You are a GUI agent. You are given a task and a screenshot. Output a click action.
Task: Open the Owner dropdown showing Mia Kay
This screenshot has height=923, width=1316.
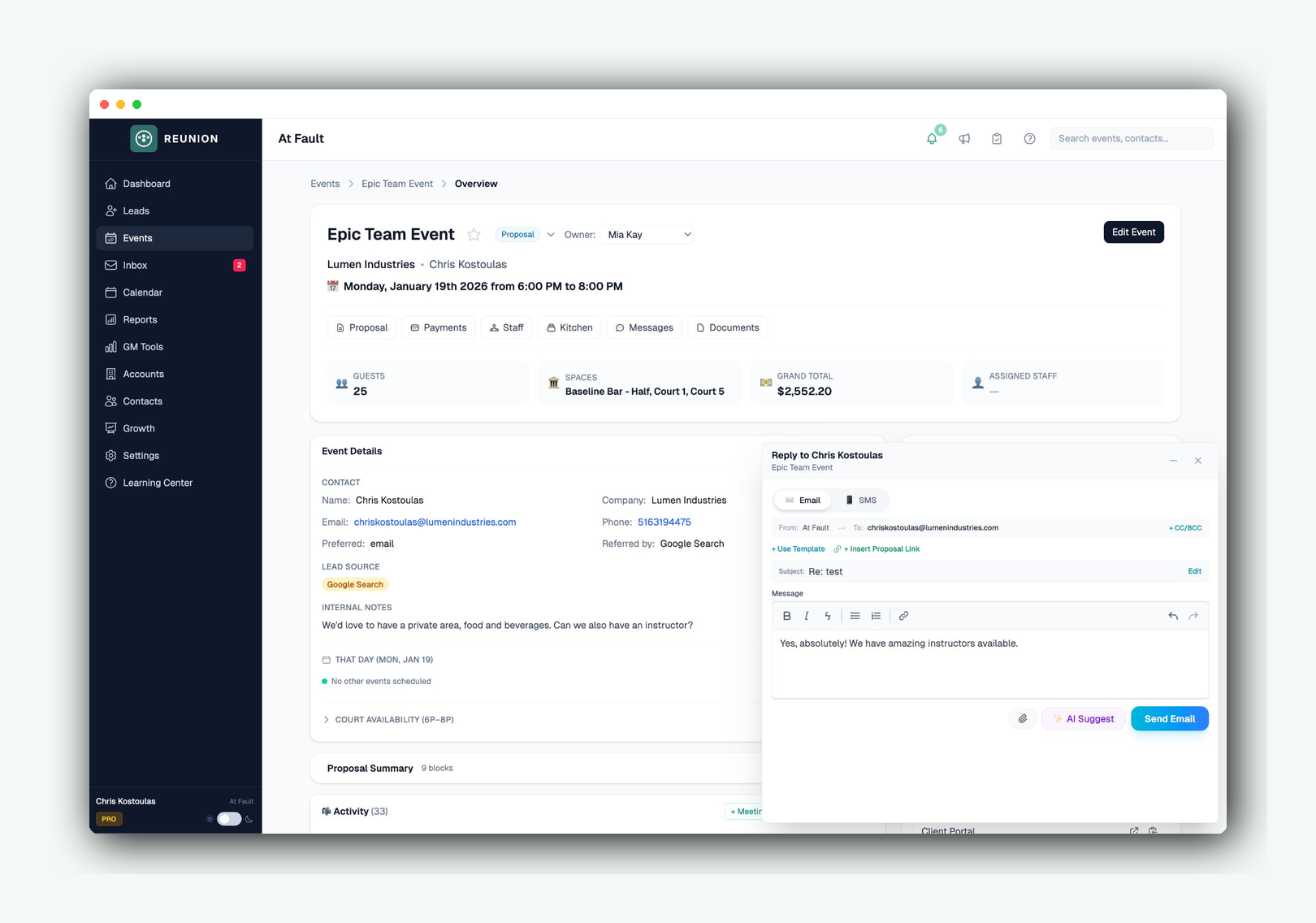pyautogui.click(x=647, y=234)
